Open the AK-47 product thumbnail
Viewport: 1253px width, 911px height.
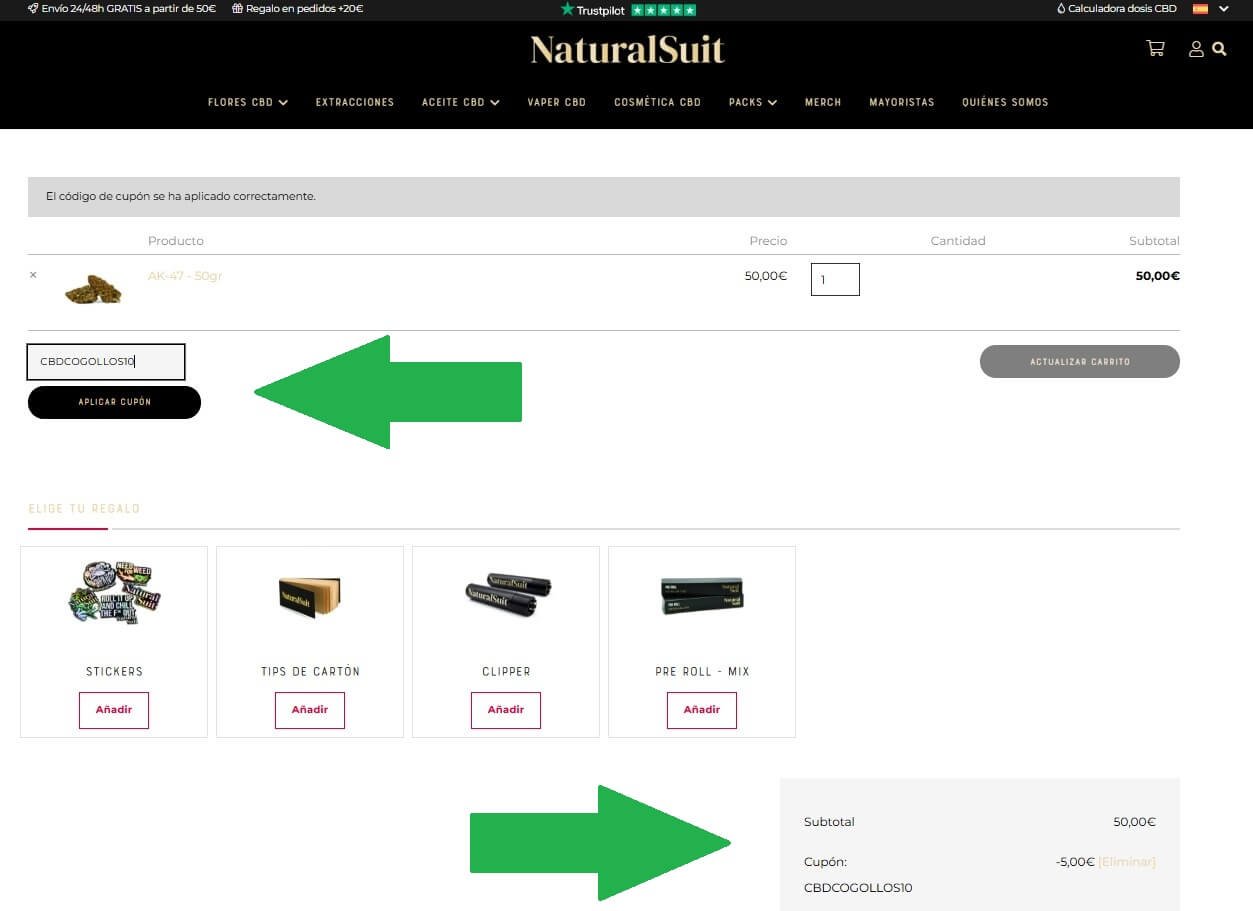click(x=93, y=289)
